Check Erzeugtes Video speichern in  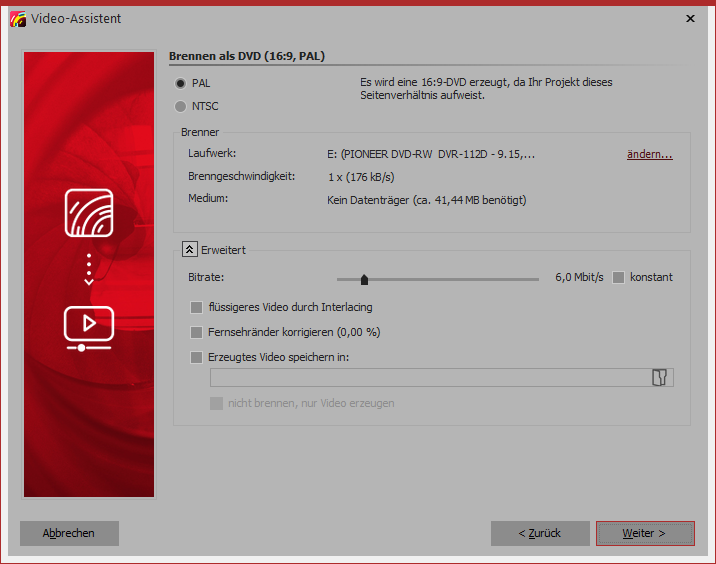[196, 357]
